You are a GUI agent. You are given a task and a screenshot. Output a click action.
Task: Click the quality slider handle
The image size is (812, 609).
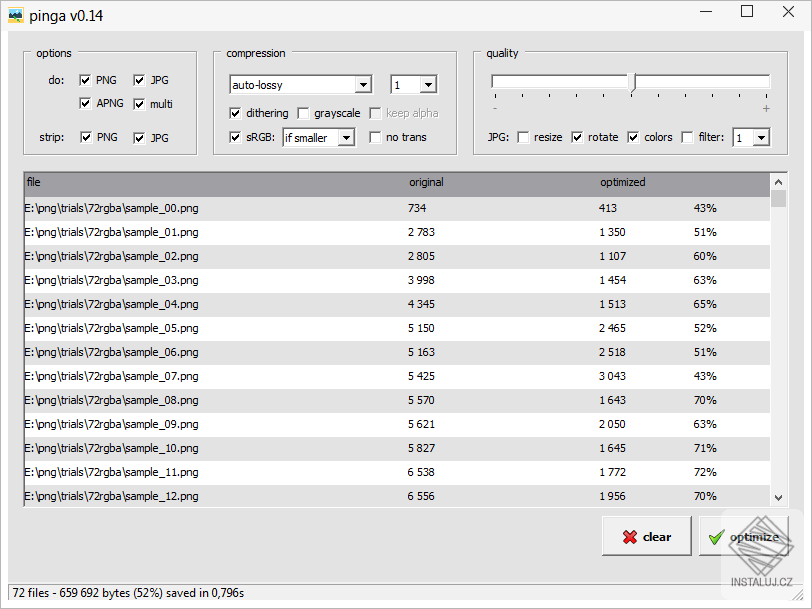[x=632, y=83]
